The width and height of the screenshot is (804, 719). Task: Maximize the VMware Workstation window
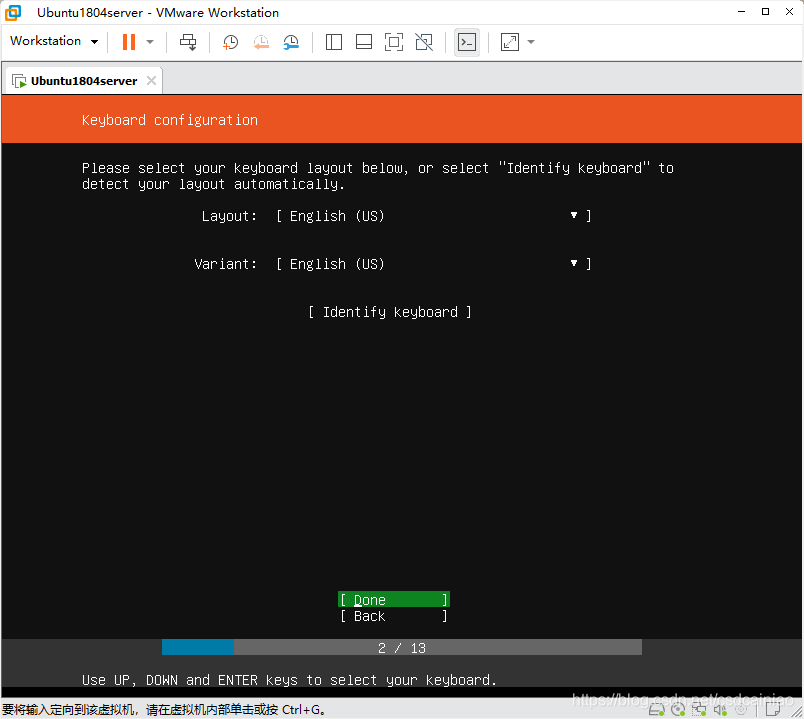click(766, 12)
